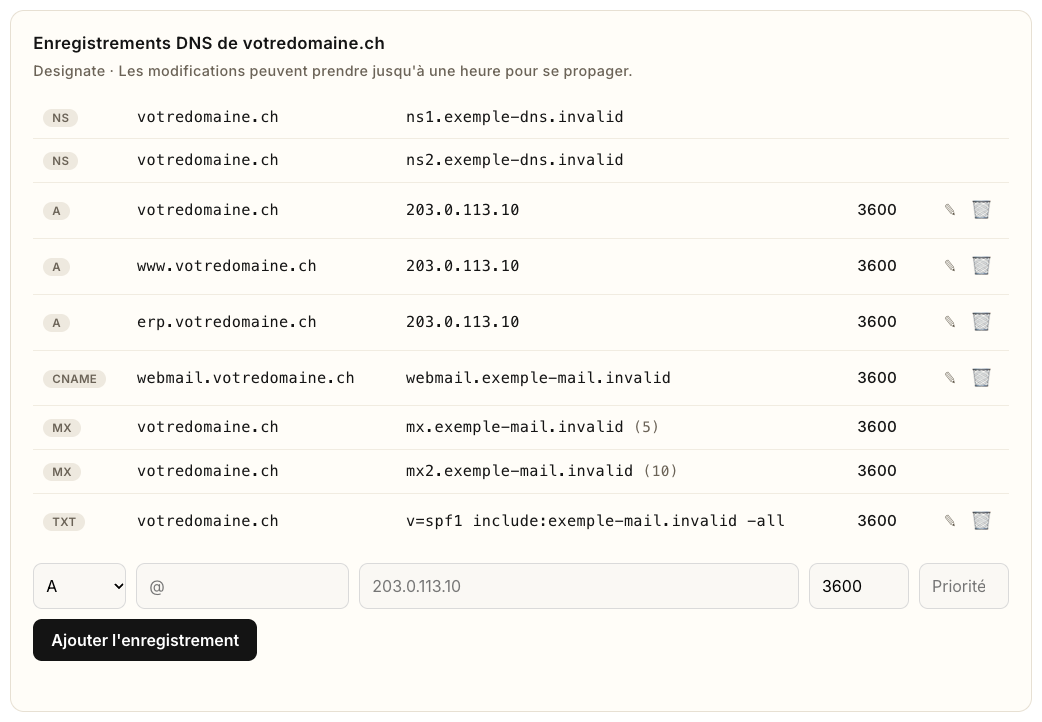Screen dimensions: 1042x722
Task: Click NS badge of ns2 record
Action: [60, 162]
